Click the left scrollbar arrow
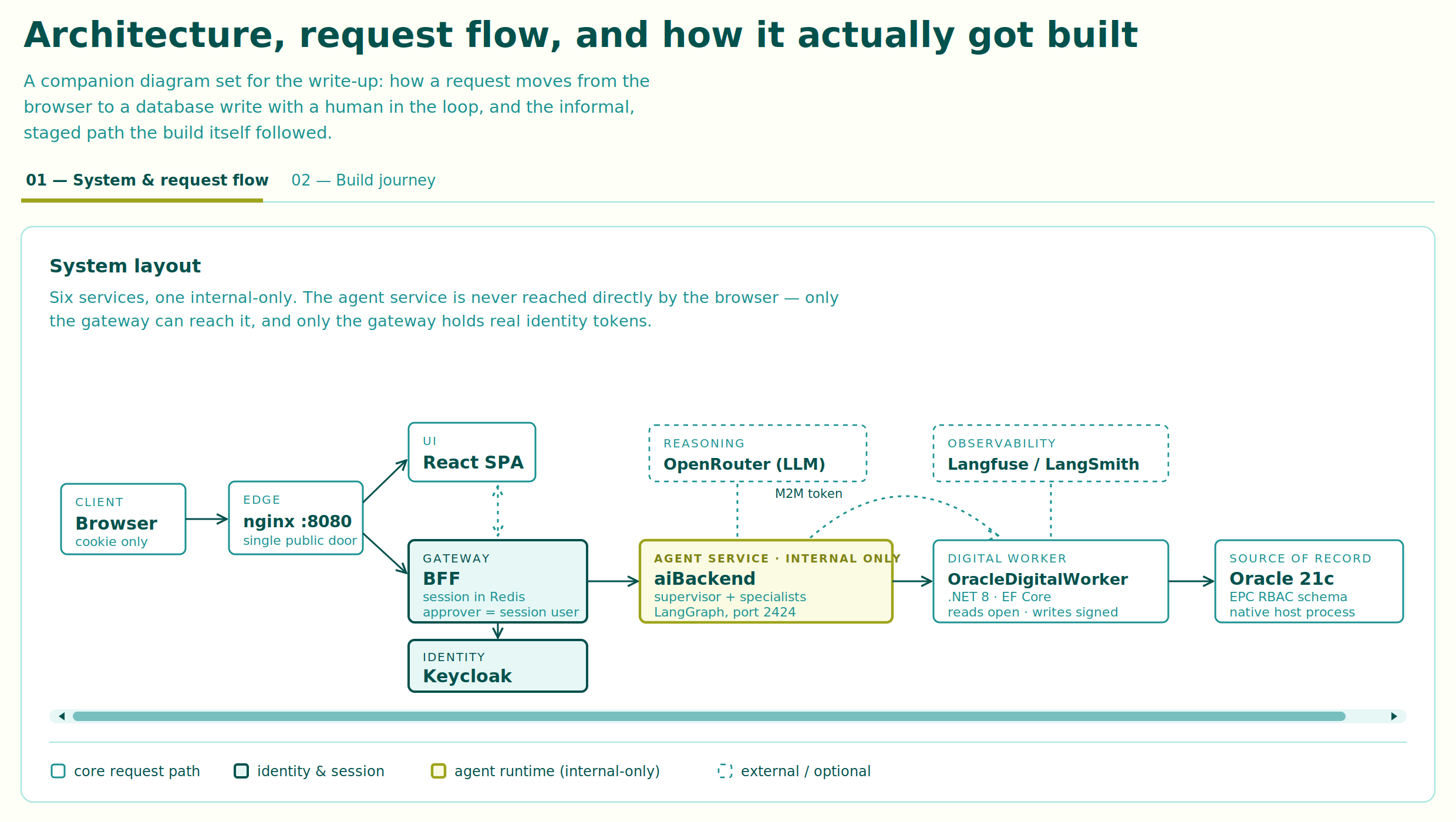Screen dimensions: 1456x822 62,716
